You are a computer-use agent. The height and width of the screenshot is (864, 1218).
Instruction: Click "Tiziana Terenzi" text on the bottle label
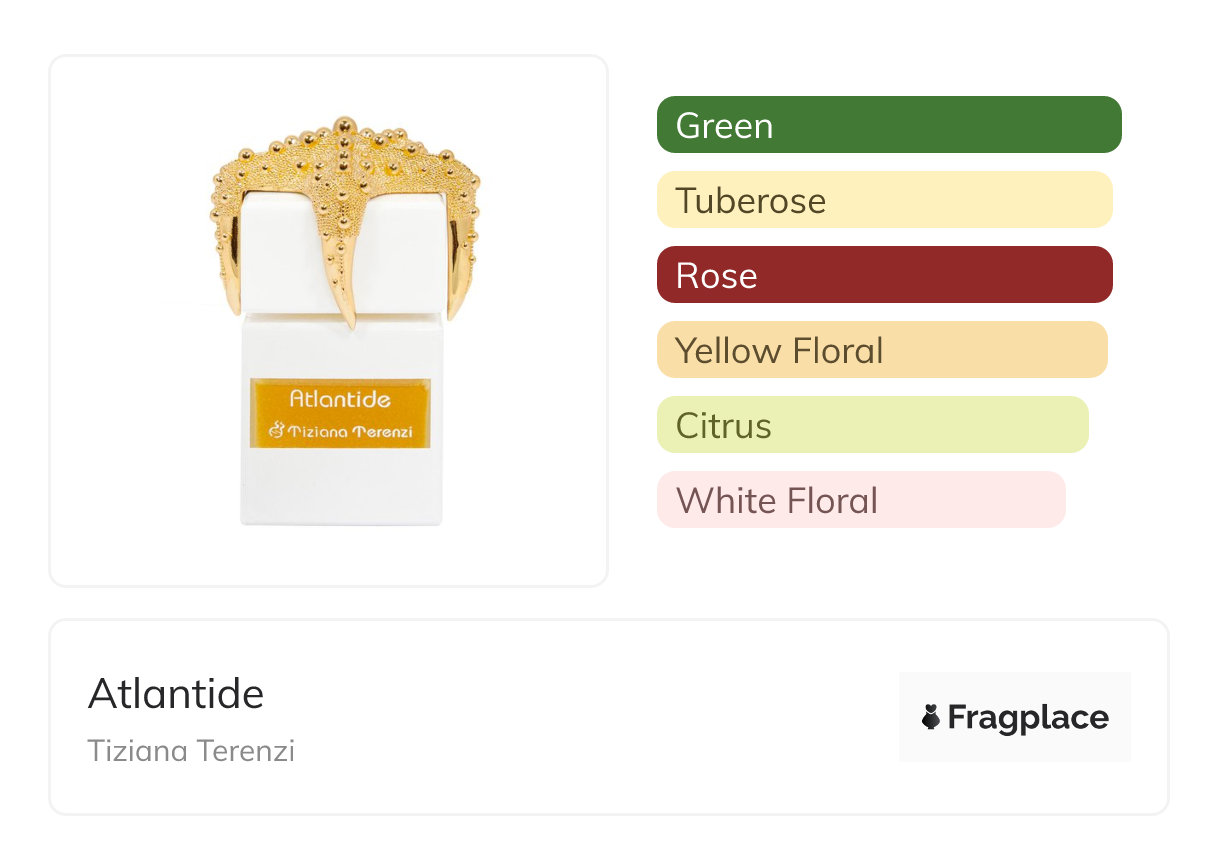pos(350,432)
